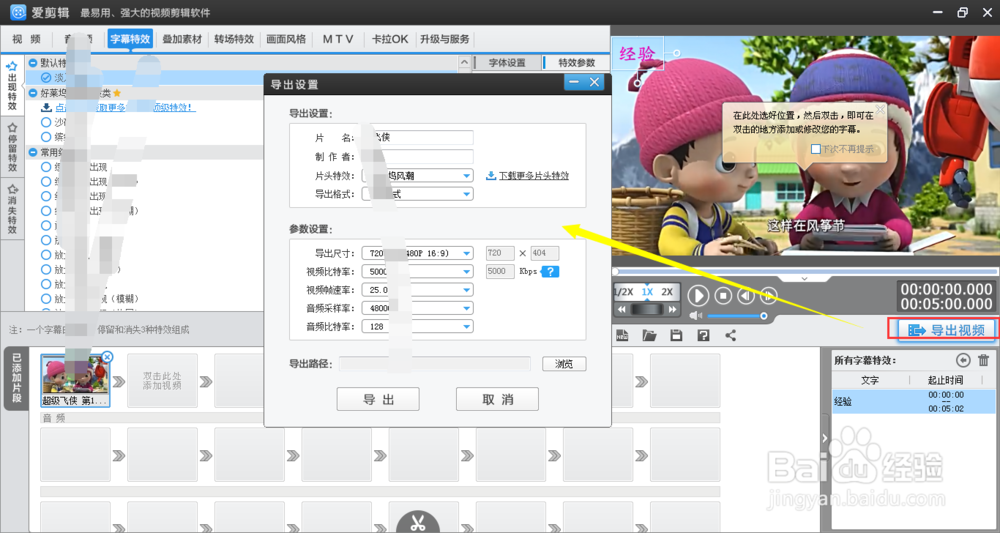Click the 导出路径 input field
This screenshot has height=533, width=1000.
click(x=434, y=364)
